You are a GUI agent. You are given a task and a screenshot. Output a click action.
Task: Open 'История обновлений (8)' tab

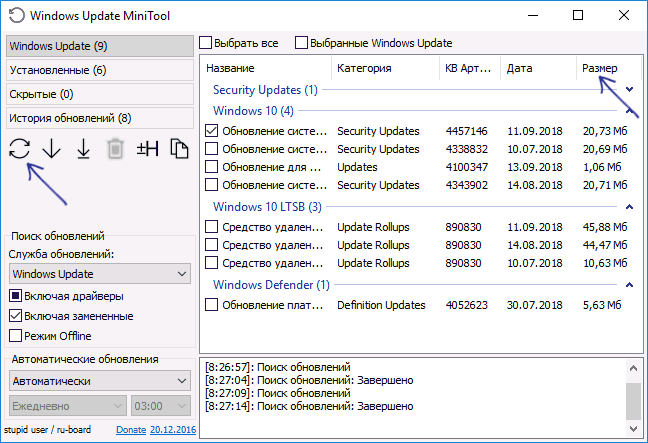(100, 118)
